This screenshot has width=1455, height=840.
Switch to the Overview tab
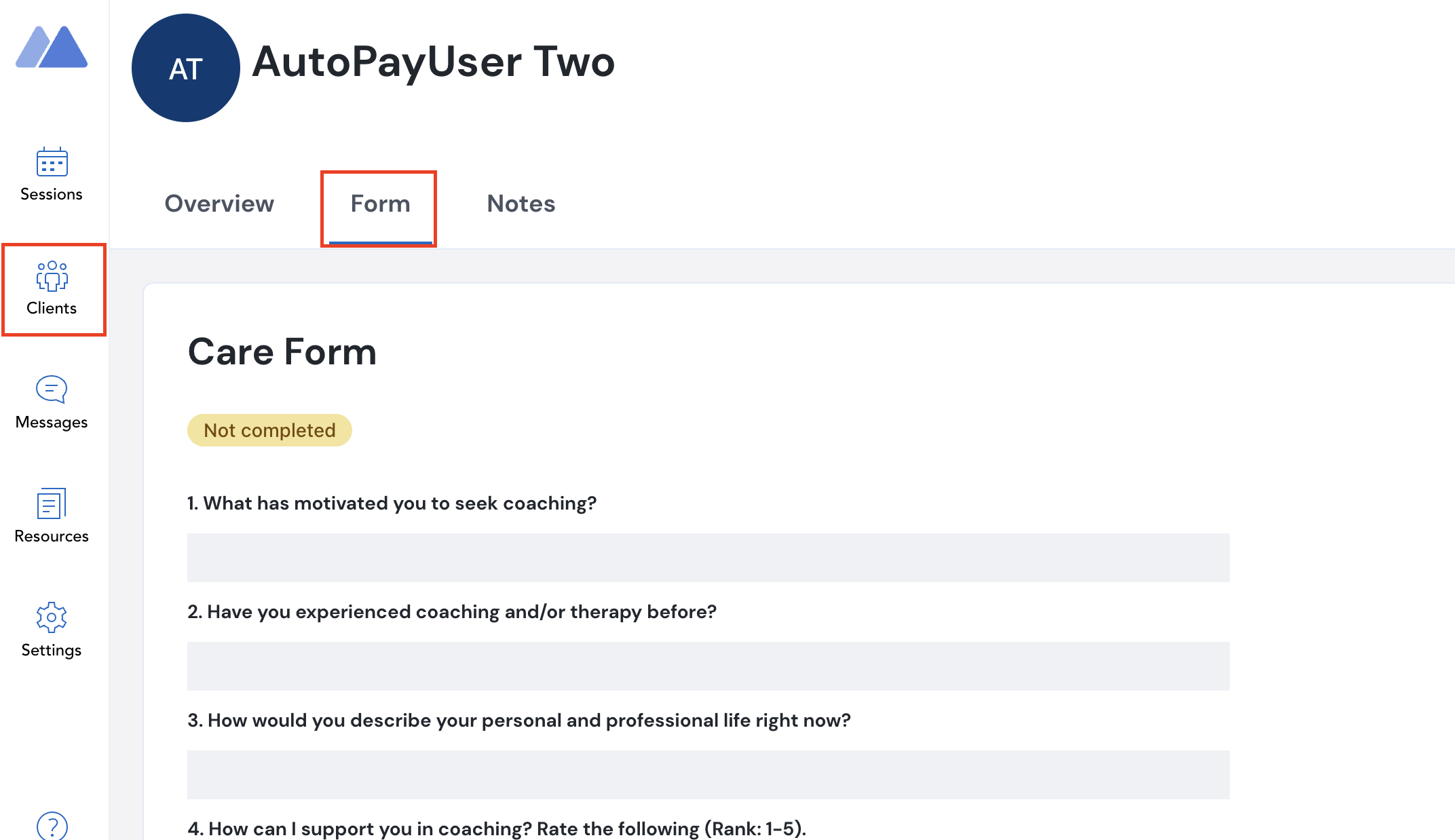coord(219,204)
